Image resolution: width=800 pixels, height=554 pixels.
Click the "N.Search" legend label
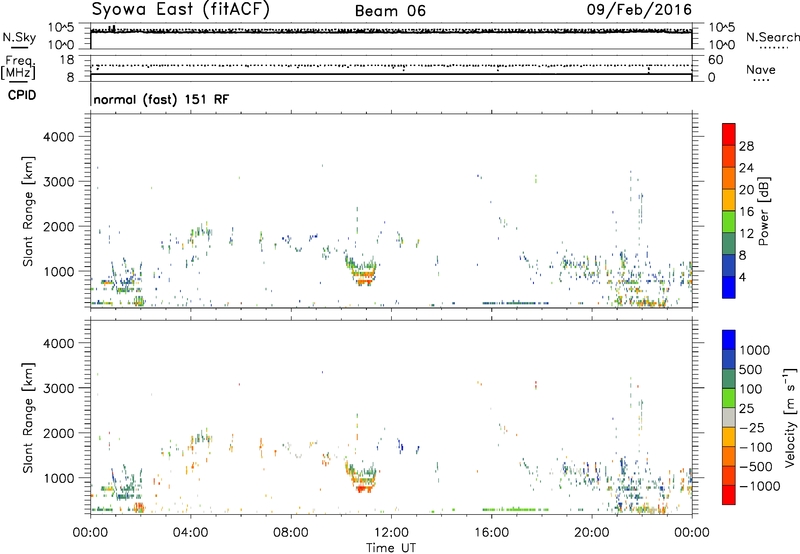click(x=772, y=37)
